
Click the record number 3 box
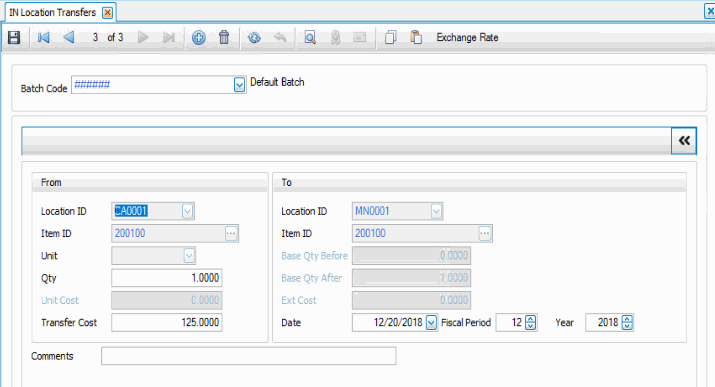95,37
